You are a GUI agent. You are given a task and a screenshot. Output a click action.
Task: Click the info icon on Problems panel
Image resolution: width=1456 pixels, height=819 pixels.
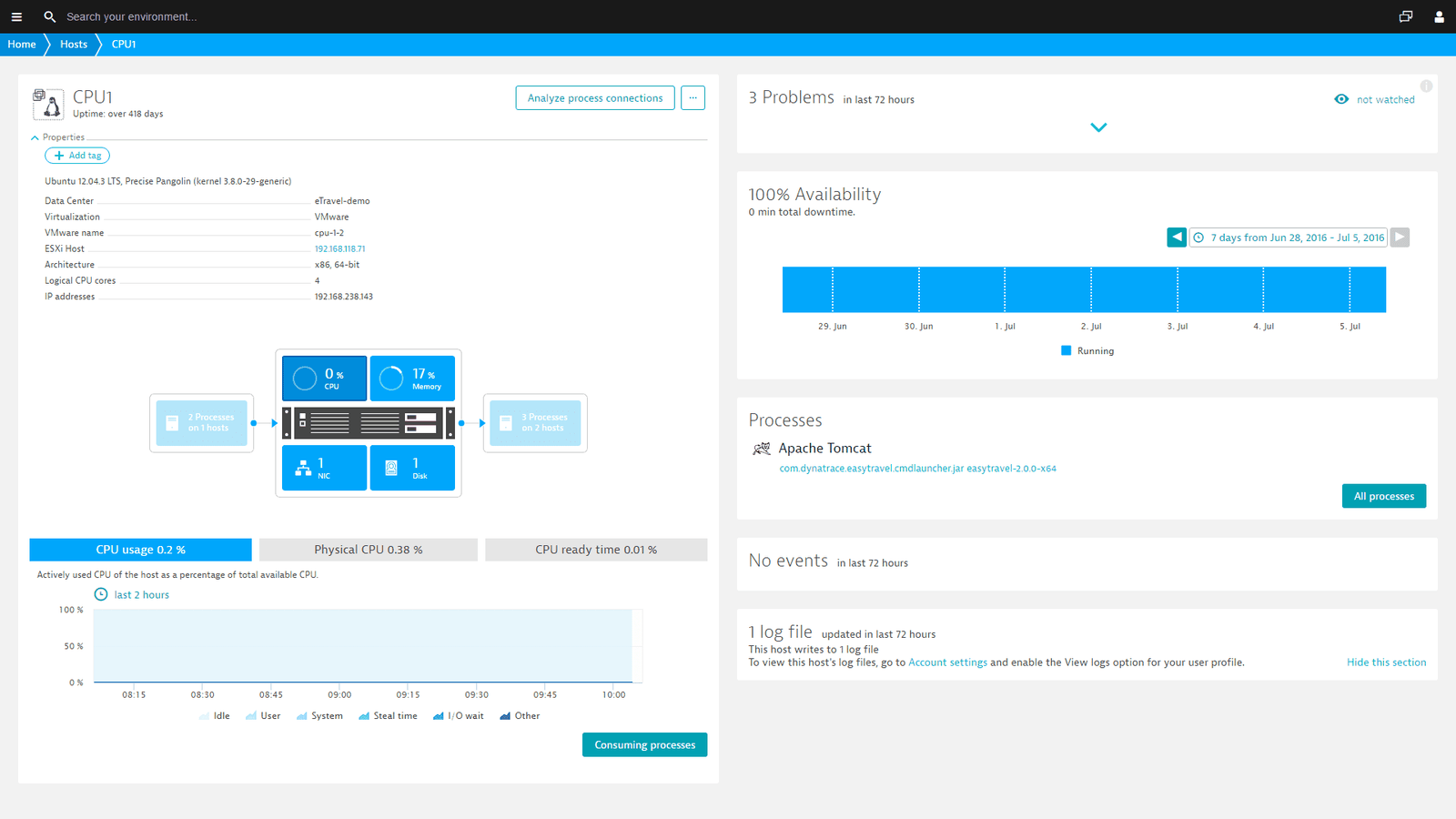tap(1426, 86)
